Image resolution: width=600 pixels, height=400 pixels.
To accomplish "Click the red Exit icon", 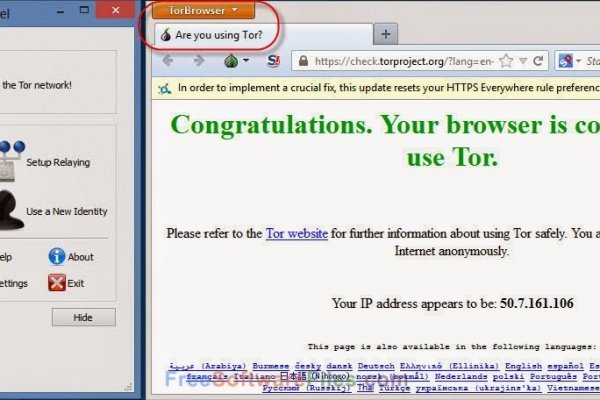I will 57,282.
